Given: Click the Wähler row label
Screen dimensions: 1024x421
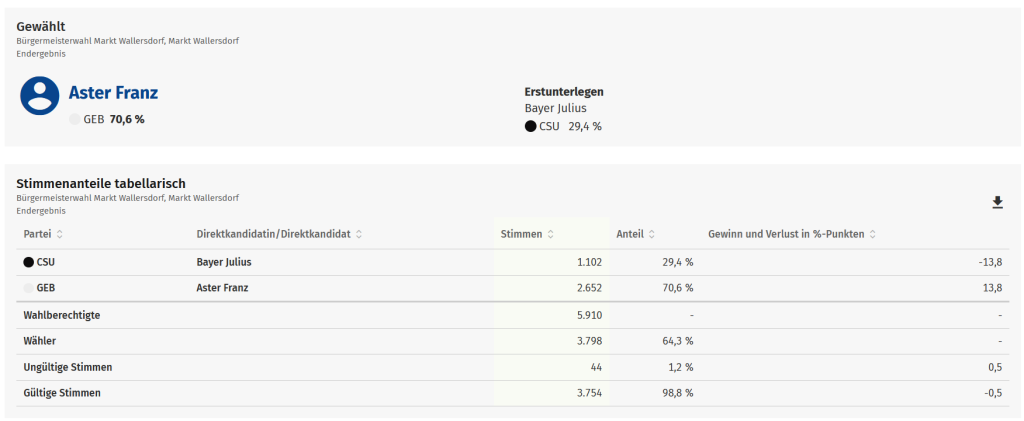Looking at the screenshot, I should (40, 341).
